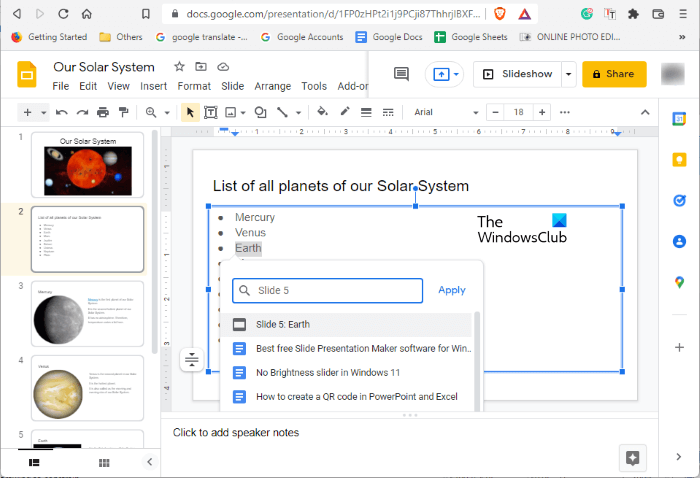
Task: Open Brave shields lion icon
Action: coord(500,14)
